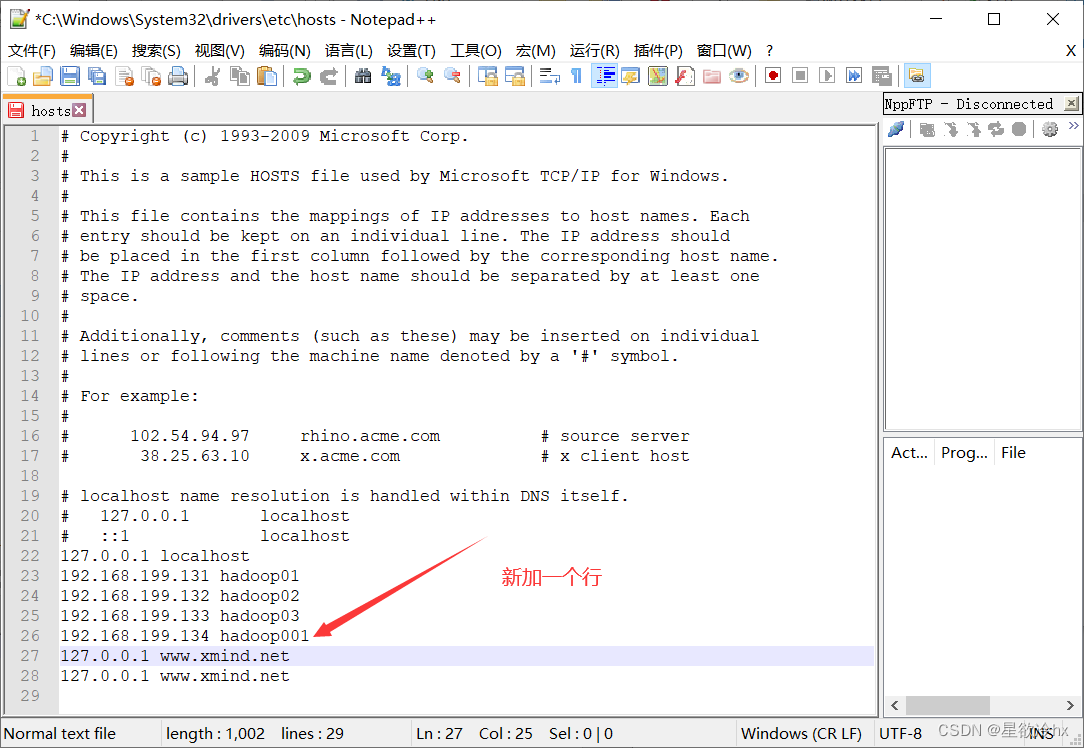
Task: Open the 运行(R) menu
Action: pyautogui.click(x=594, y=50)
